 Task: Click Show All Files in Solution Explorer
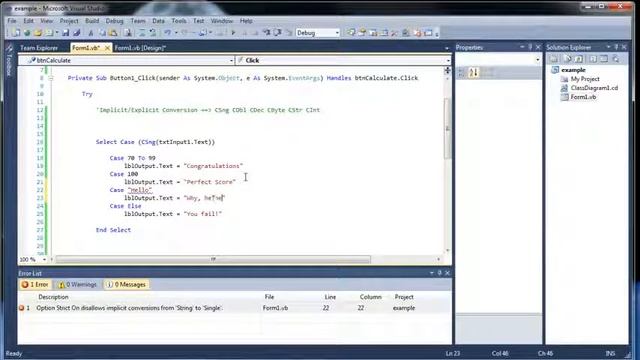tap(567, 59)
